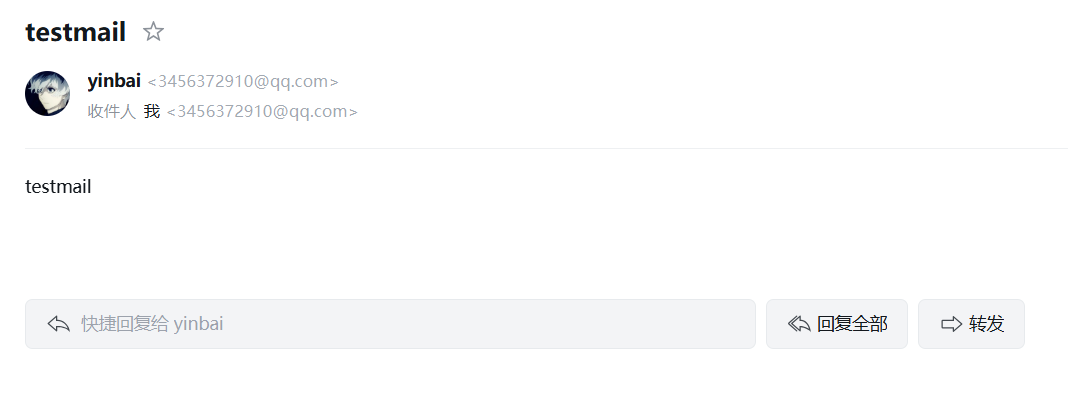Click the recipient's email address after 我
The width and height of the screenshot is (1068, 404).
(x=262, y=112)
